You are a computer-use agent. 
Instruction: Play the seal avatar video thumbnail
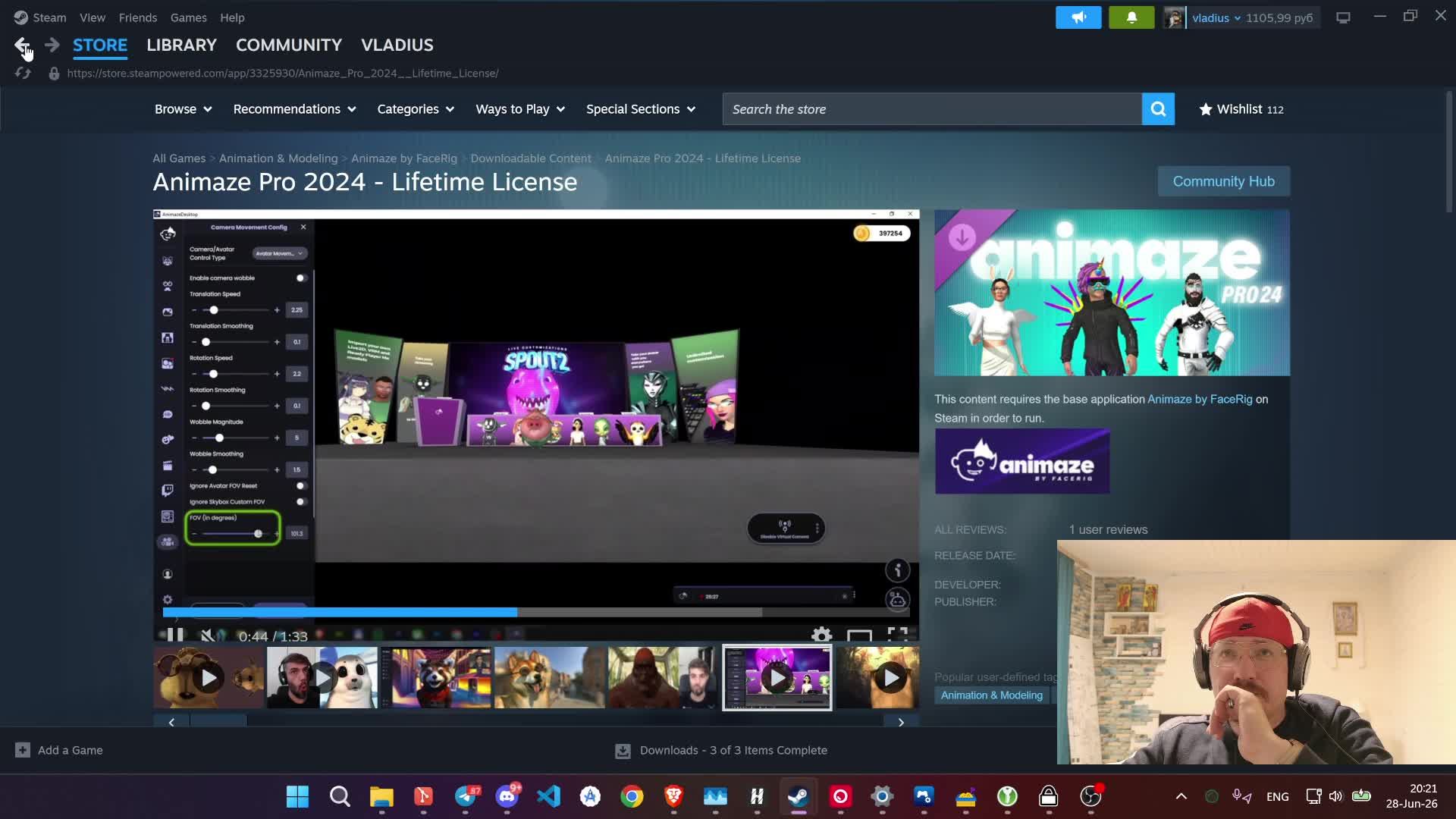pyautogui.click(x=322, y=678)
